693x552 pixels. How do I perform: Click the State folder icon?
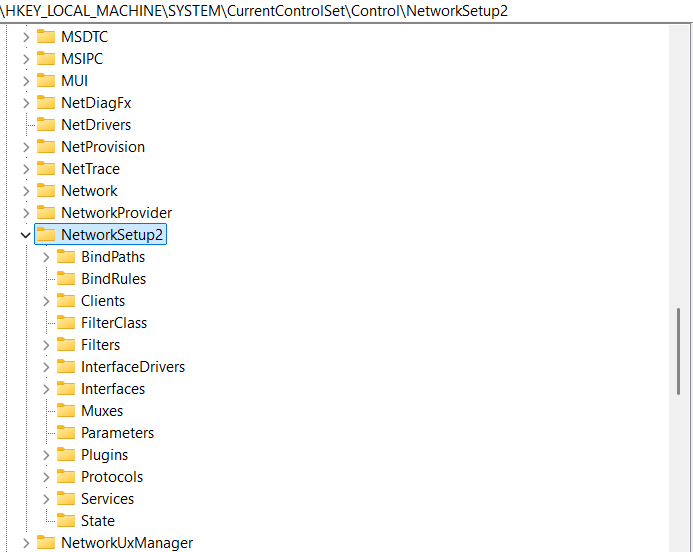point(66,520)
